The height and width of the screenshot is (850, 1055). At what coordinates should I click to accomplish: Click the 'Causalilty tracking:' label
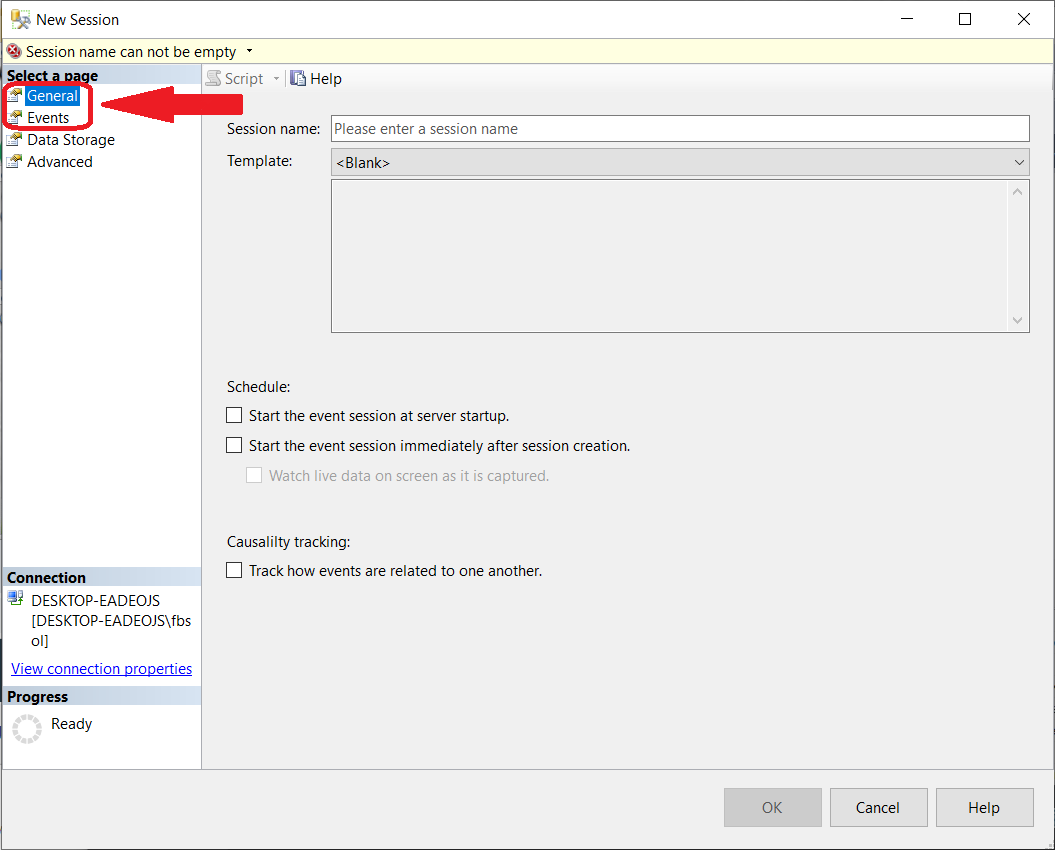289,541
